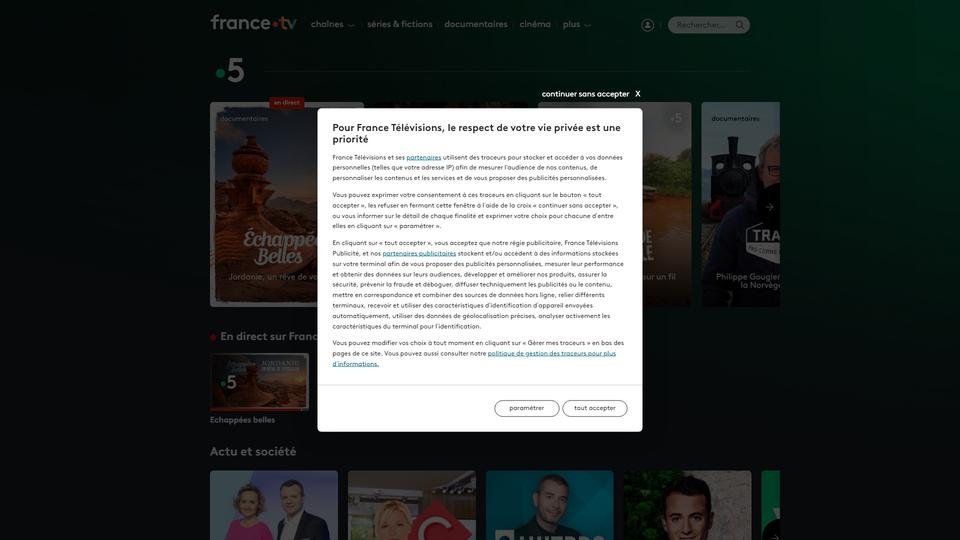Click the right arrow on the carousel
The height and width of the screenshot is (540, 960).
[770, 207]
